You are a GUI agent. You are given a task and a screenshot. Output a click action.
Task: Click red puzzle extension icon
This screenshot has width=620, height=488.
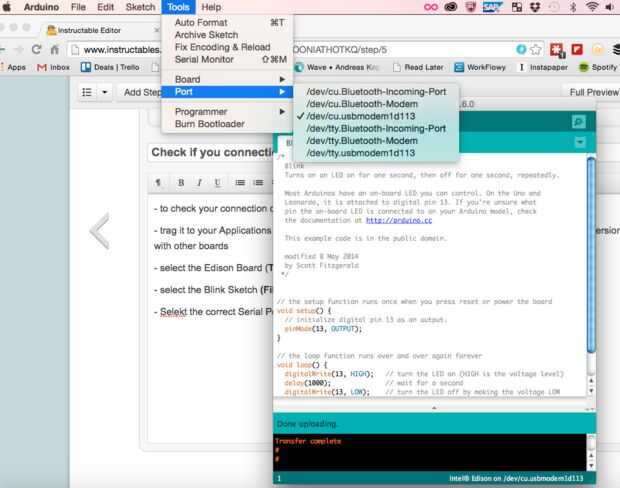[x=557, y=50]
